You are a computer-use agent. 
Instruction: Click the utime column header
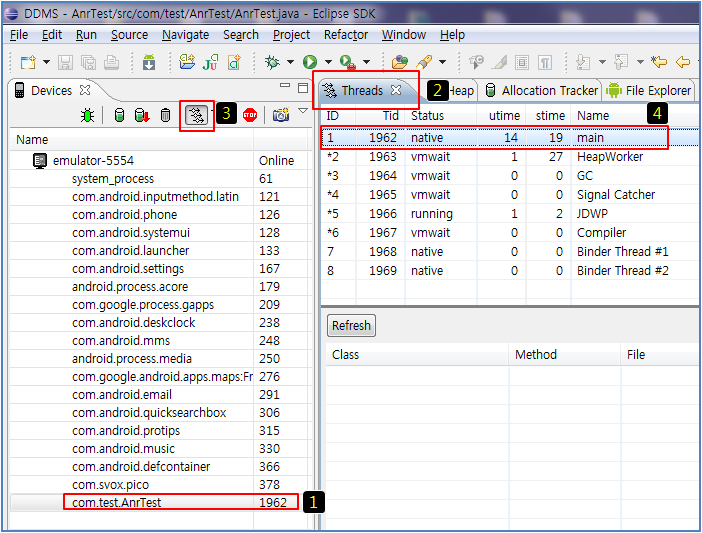(501, 115)
